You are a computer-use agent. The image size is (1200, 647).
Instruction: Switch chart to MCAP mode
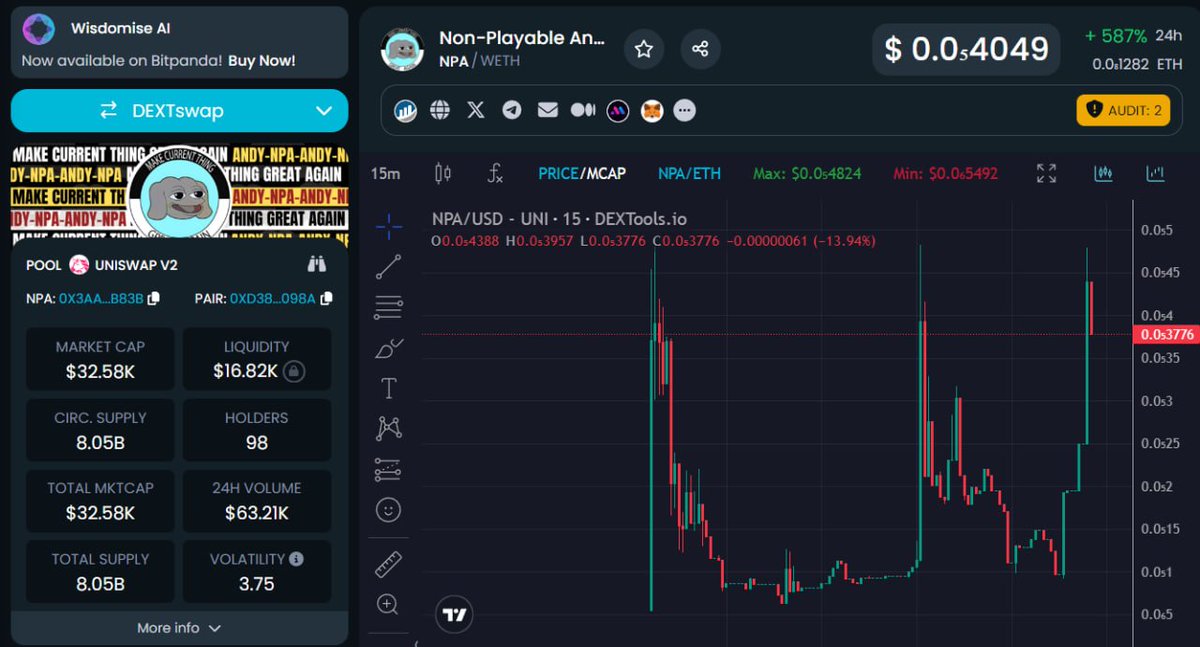tap(605, 173)
